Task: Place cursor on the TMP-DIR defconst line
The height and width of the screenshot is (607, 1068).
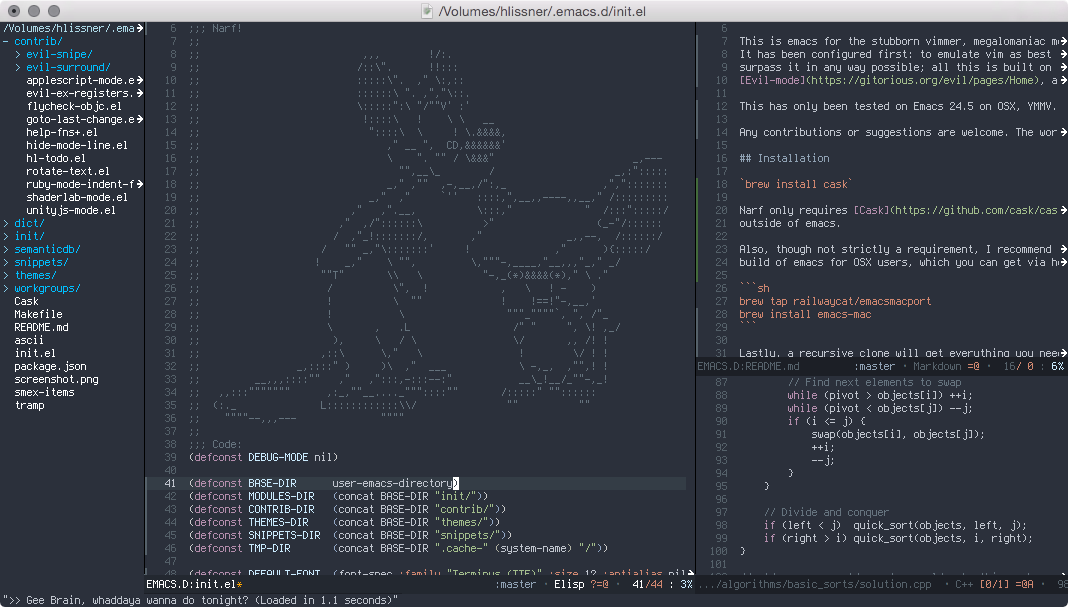Action: click(x=398, y=548)
